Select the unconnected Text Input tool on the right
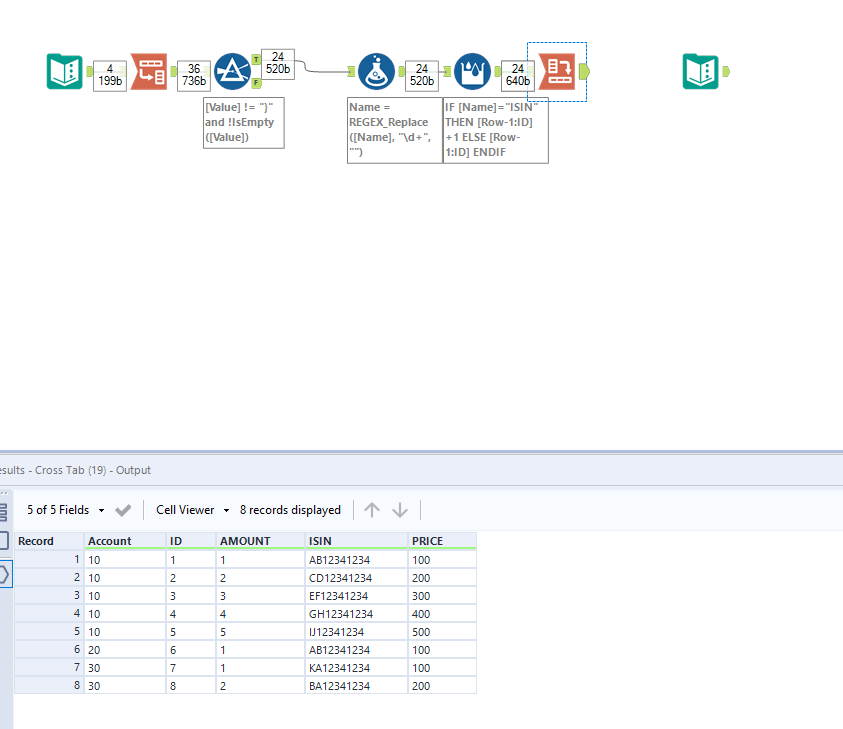 [x=701, y=71]
